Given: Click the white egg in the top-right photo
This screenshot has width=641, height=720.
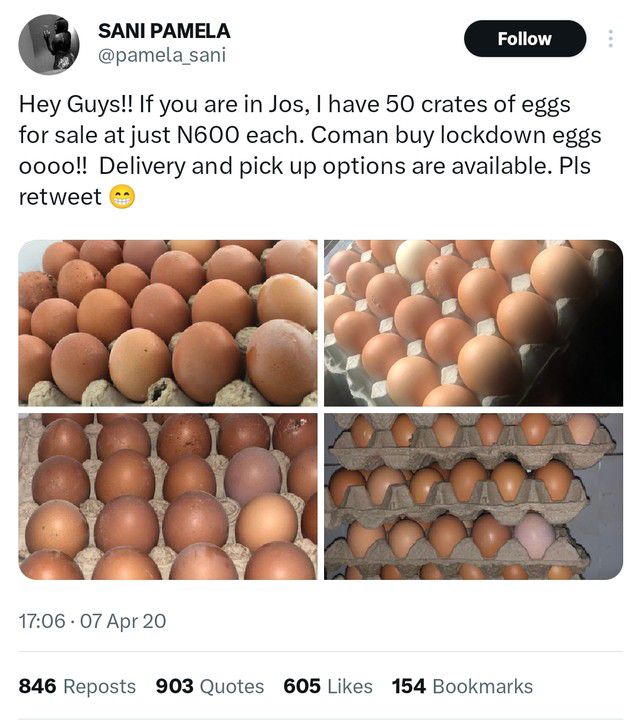Looking at the screenshot, I should click(416, 261).
